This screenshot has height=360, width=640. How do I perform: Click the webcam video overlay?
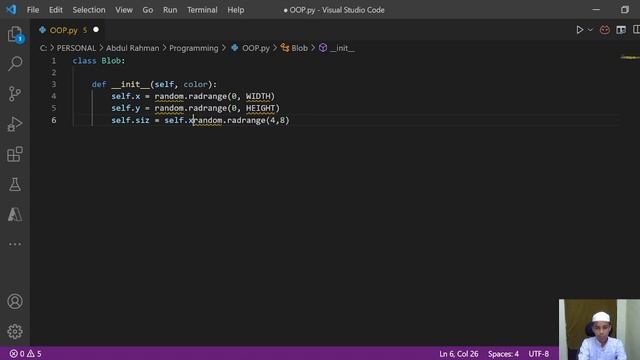point(599,329)
